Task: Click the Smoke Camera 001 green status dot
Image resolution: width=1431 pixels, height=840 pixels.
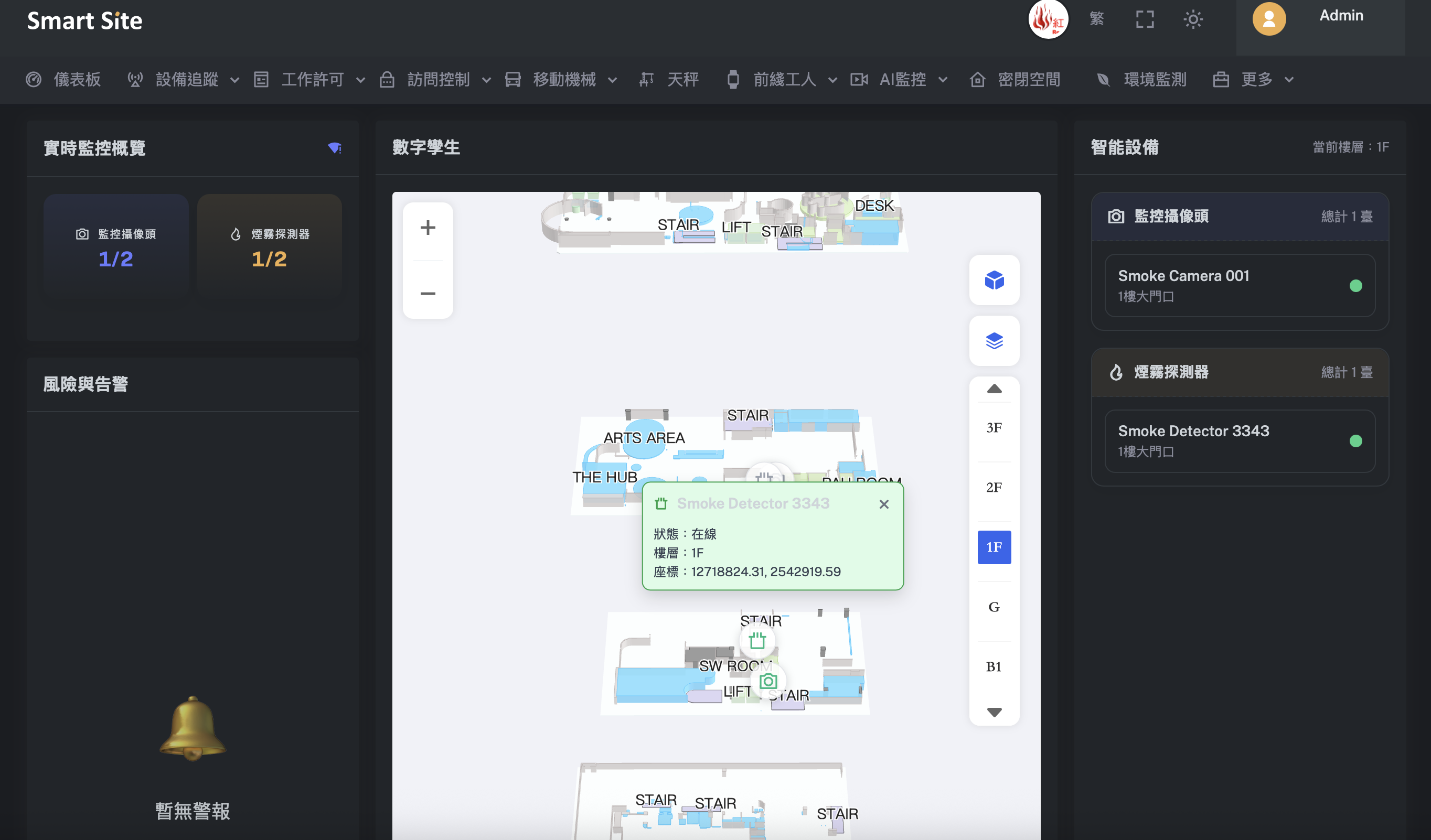Action: coord(1355,285)
